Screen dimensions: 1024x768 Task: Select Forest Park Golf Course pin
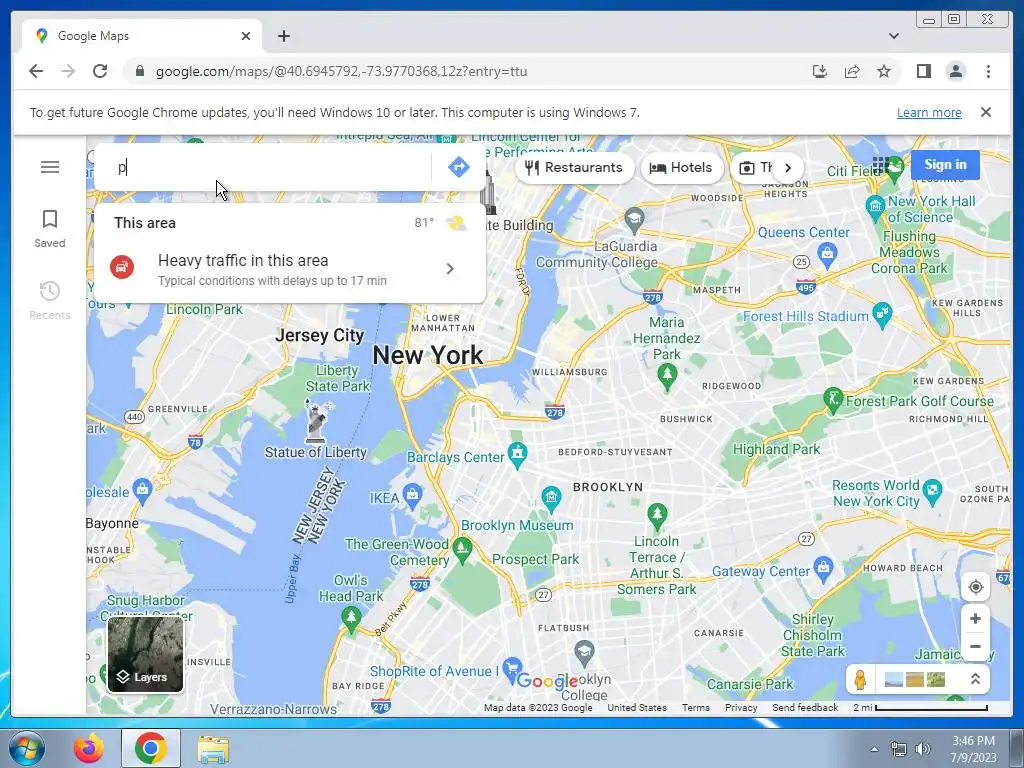833,400
